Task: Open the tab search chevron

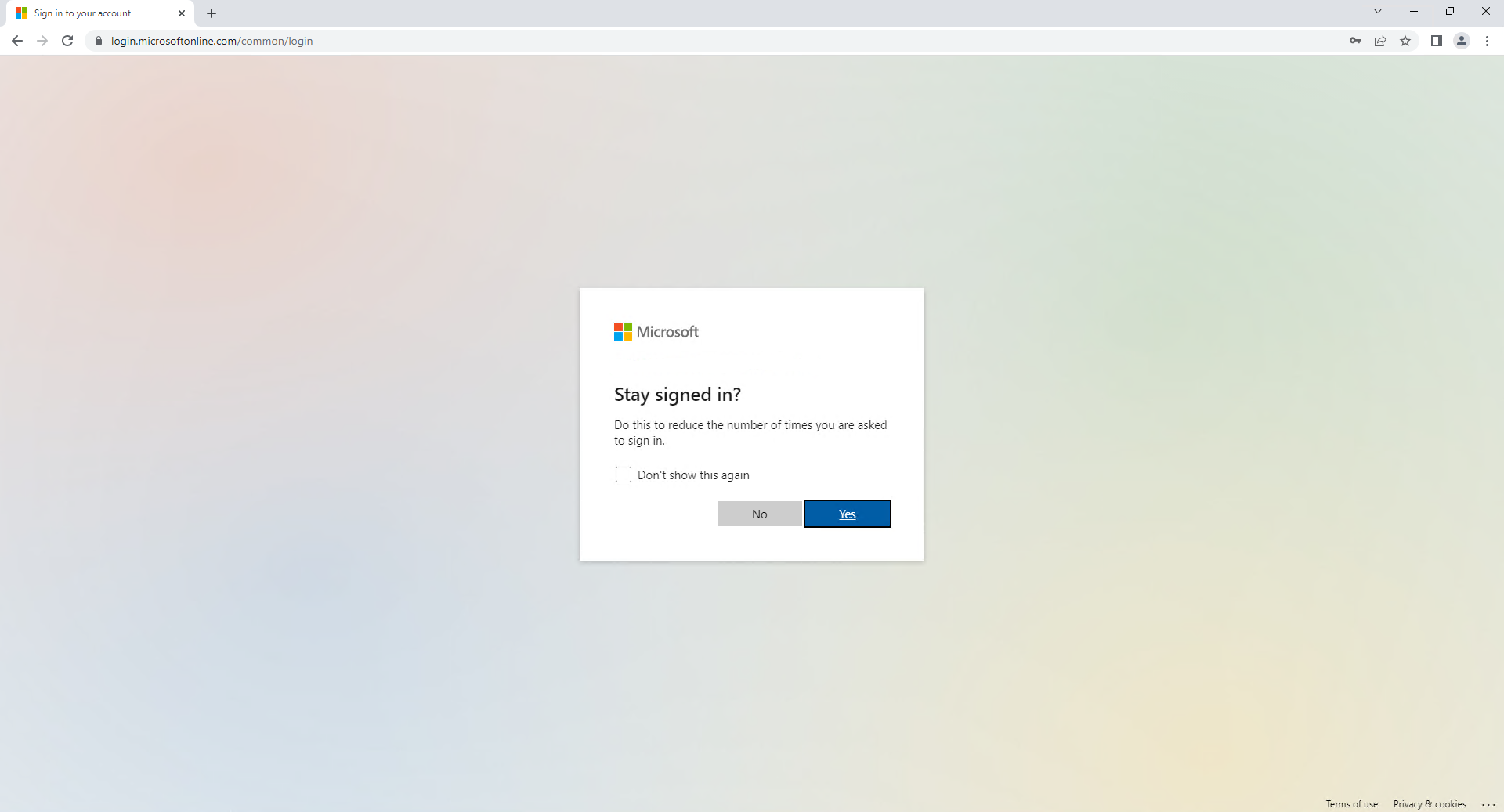Action: (1378, 11)
